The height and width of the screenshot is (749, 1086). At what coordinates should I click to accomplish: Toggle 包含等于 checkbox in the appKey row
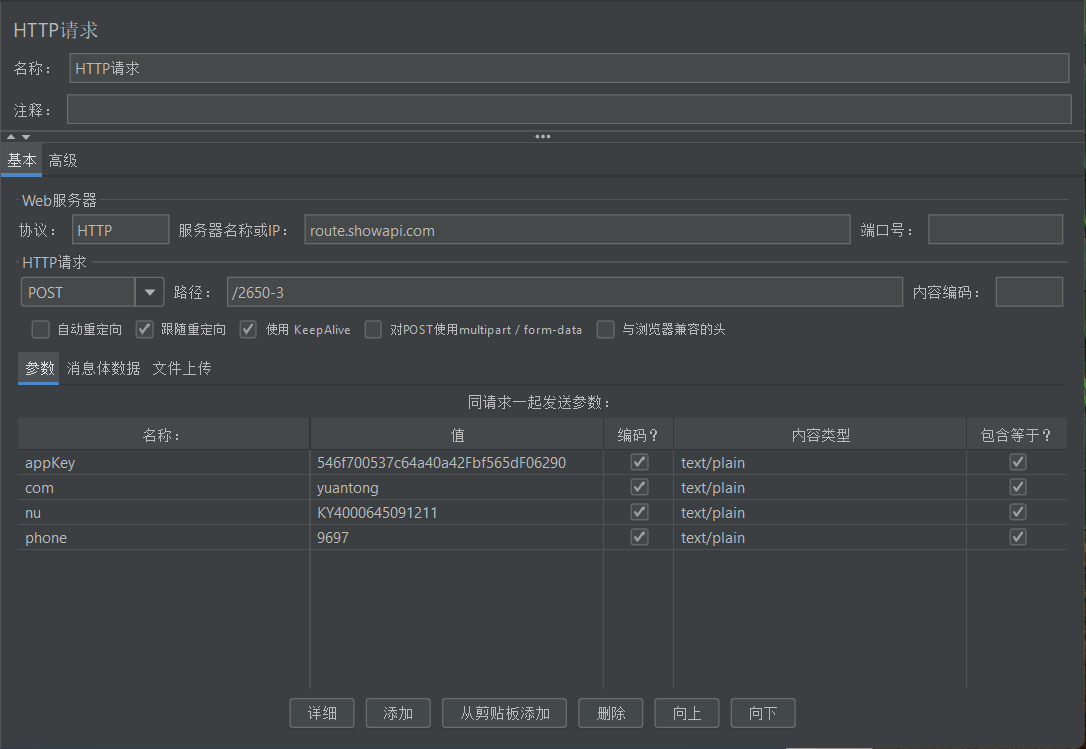point(1018,462)
